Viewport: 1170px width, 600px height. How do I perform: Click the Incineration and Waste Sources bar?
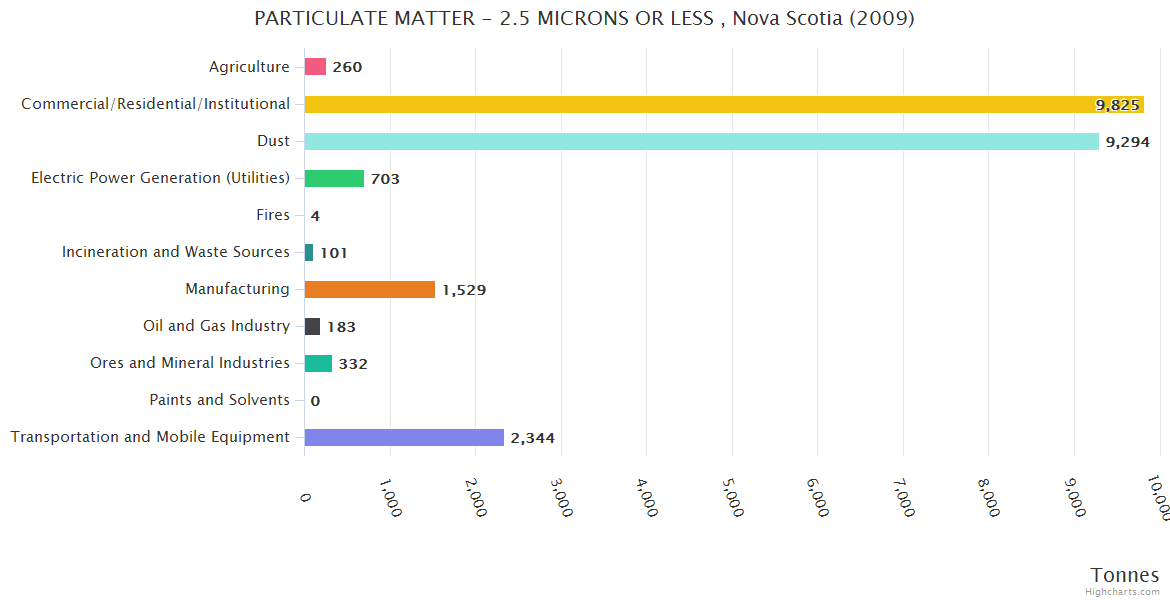(x=309, y=252)
